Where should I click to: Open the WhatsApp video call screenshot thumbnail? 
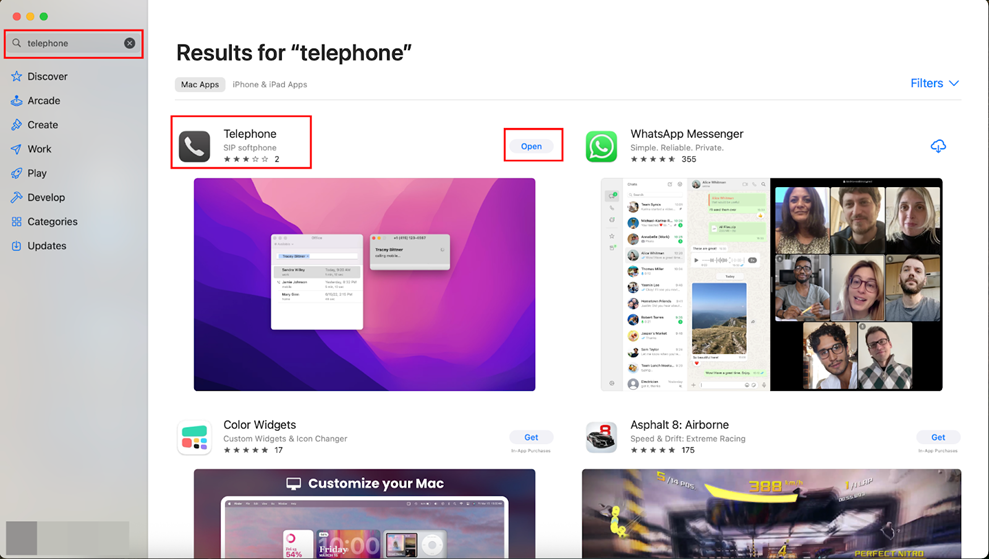(857, 285)
